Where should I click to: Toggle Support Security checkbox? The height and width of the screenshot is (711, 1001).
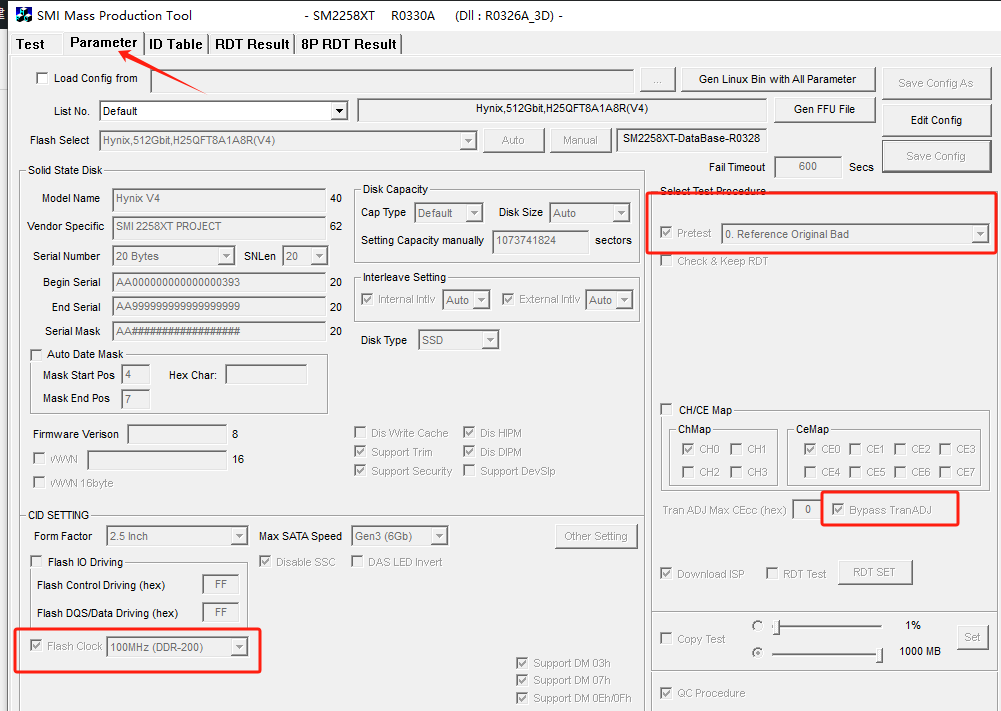[x=360, y=470]
